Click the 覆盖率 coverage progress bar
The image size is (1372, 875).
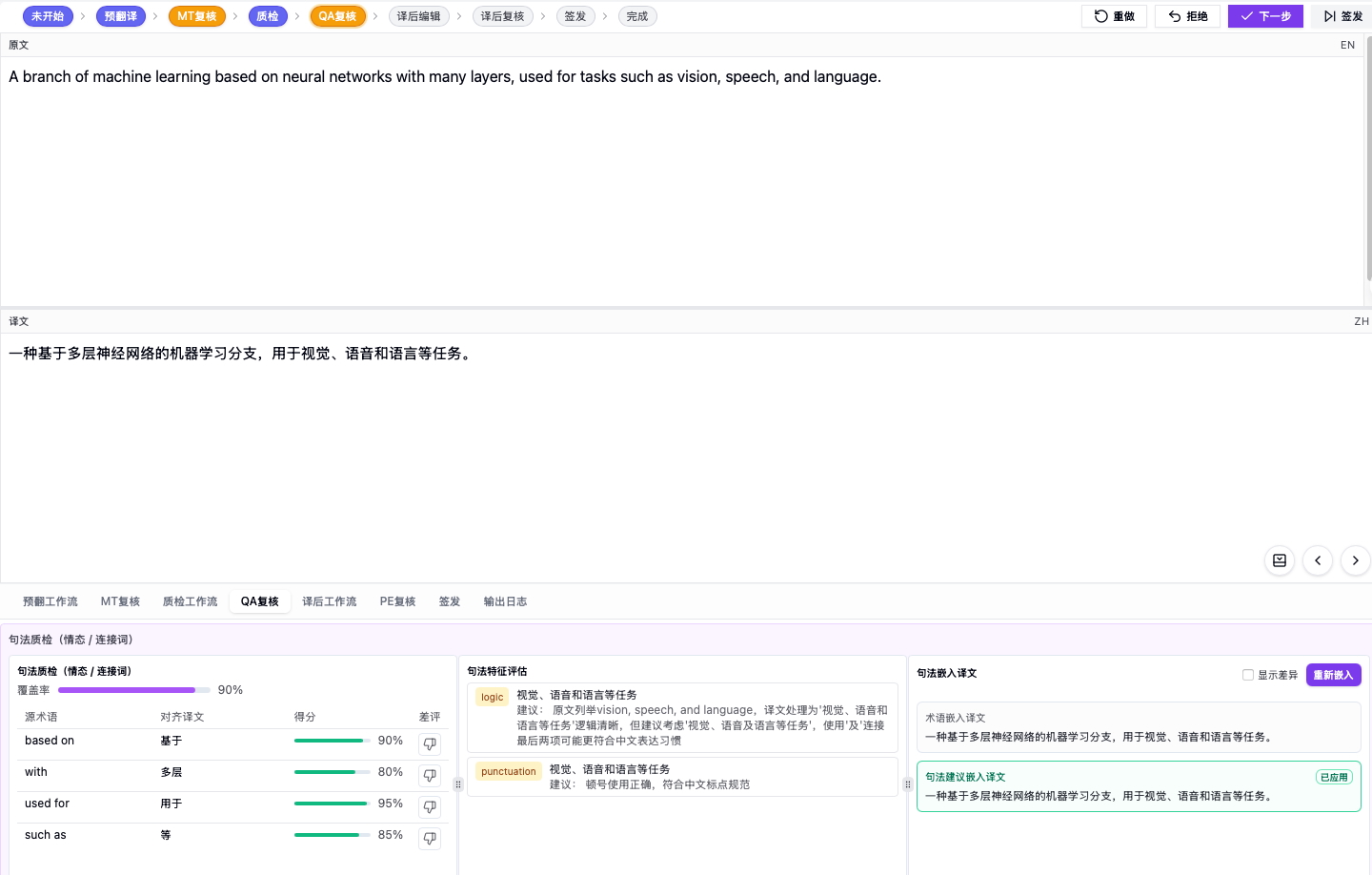(133, 689)
